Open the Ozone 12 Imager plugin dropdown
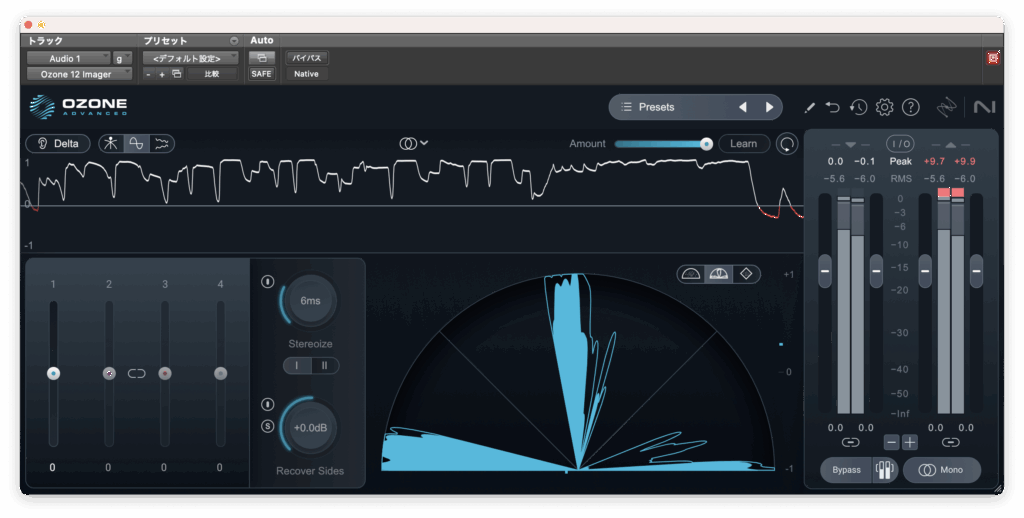The width and height of the screenshot is (1024, 518). 79,74
